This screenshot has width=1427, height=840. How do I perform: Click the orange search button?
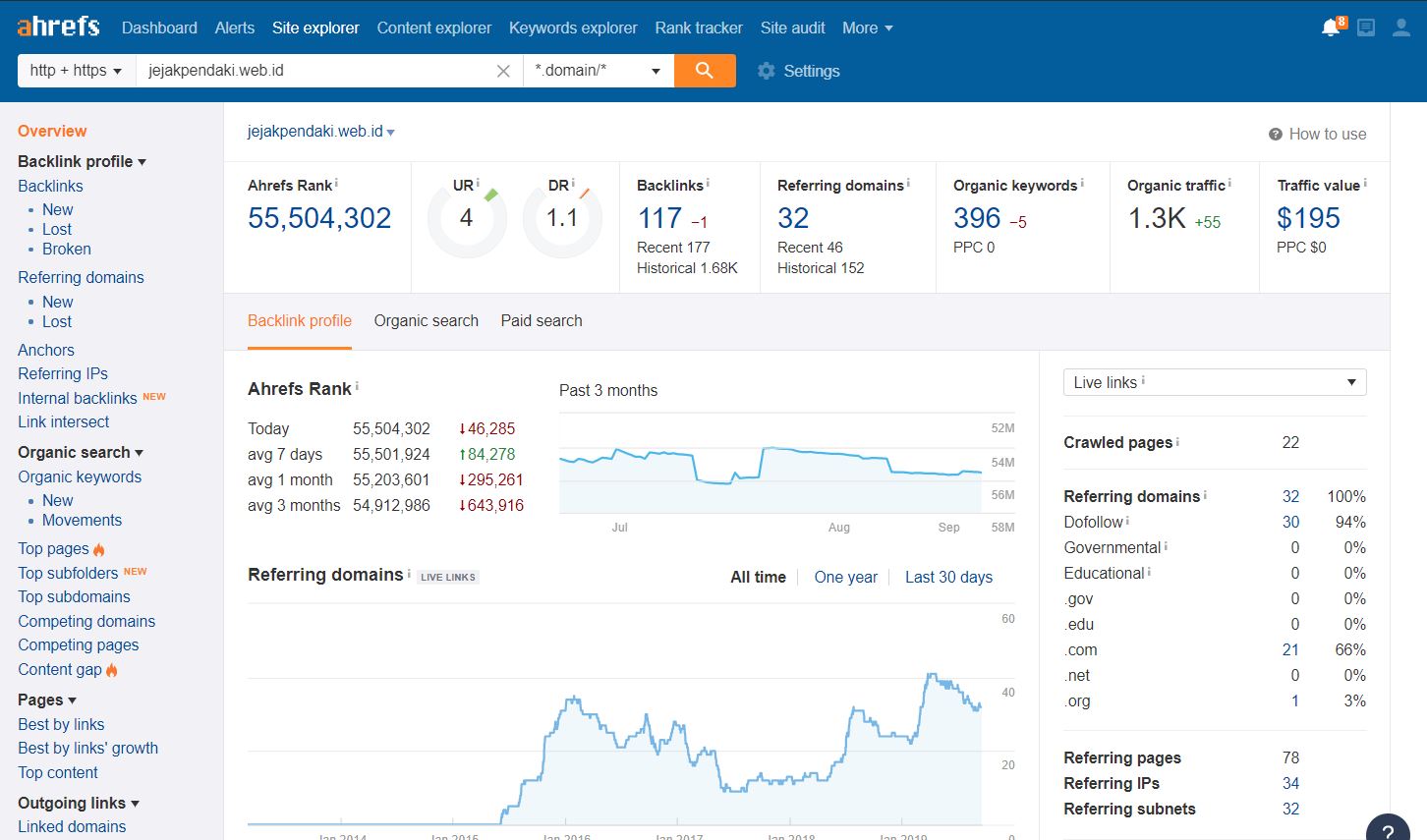click(x=705, y=70)
